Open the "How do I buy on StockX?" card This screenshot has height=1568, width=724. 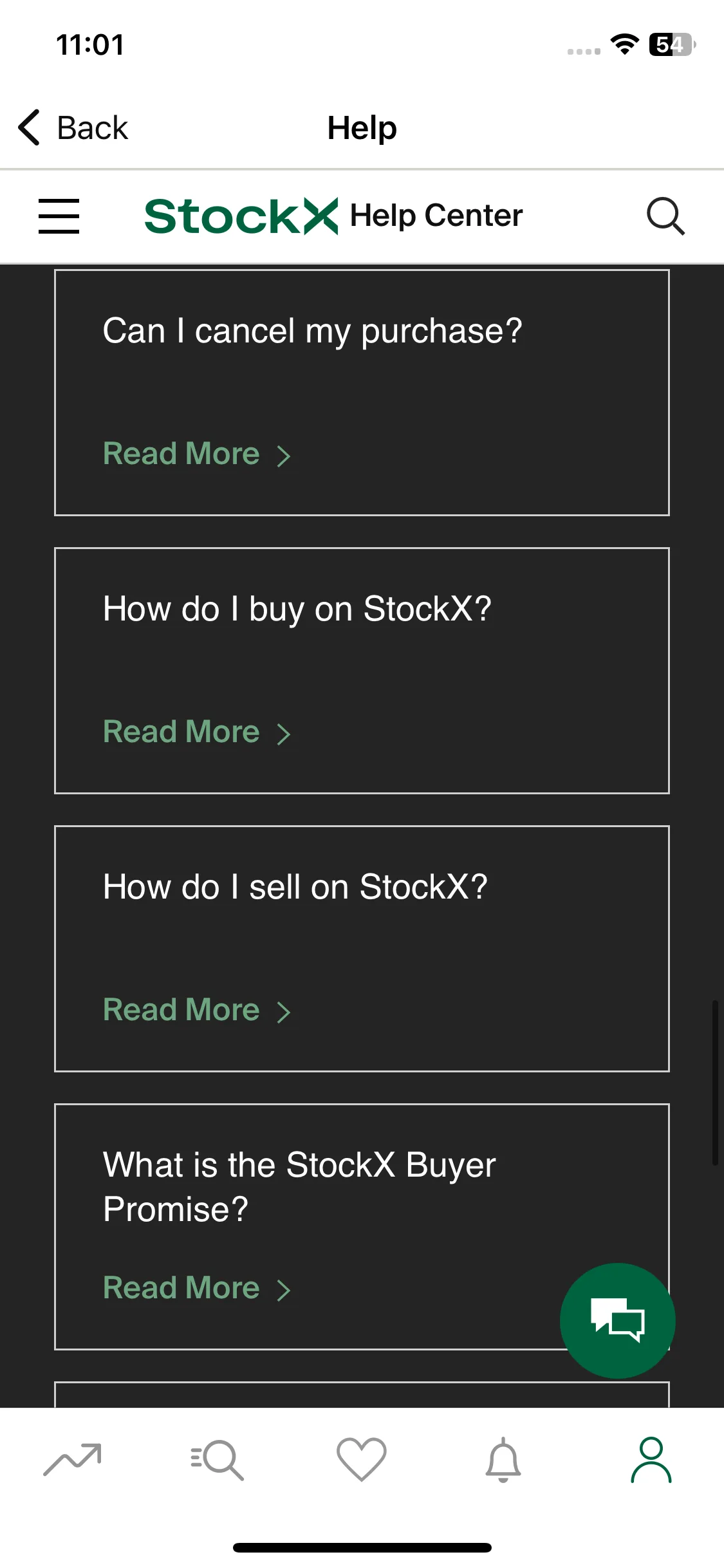[362, 671]
